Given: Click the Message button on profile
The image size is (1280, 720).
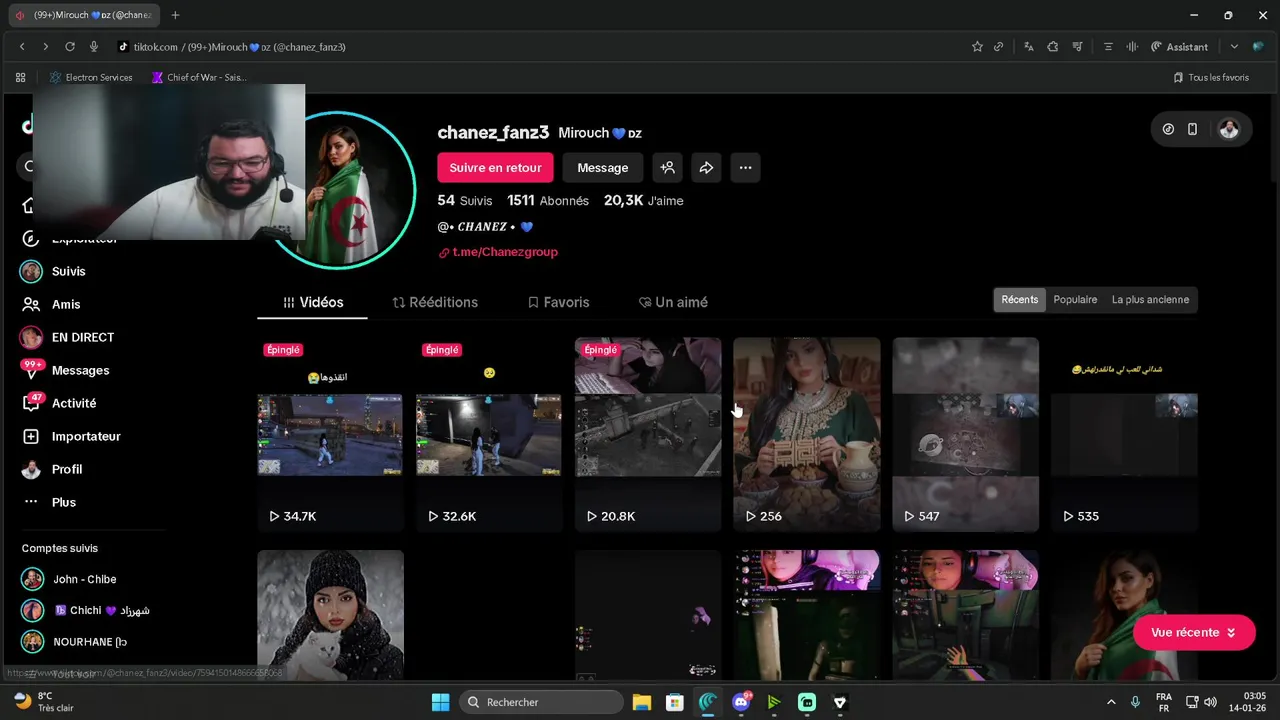Looking at the screenshot, I should 603,168.
